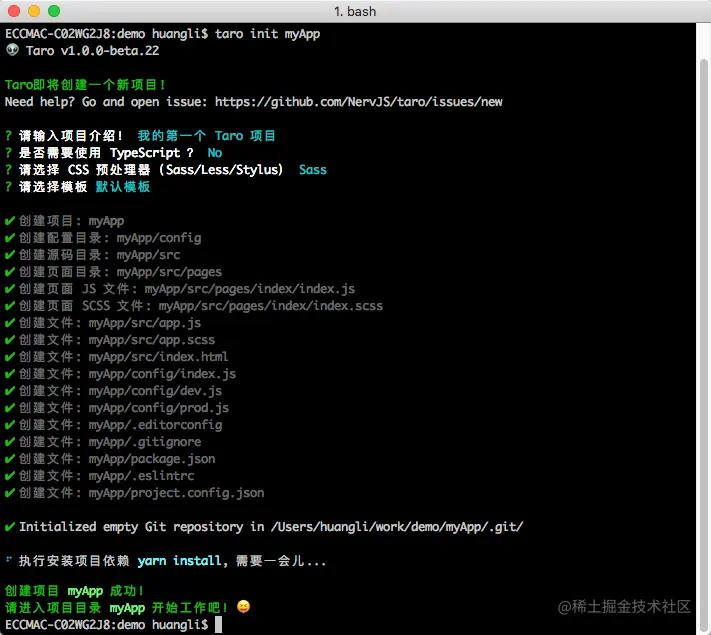Click the checkmark beside 'myApp/src/app.js'

click(x=10, y=323)
